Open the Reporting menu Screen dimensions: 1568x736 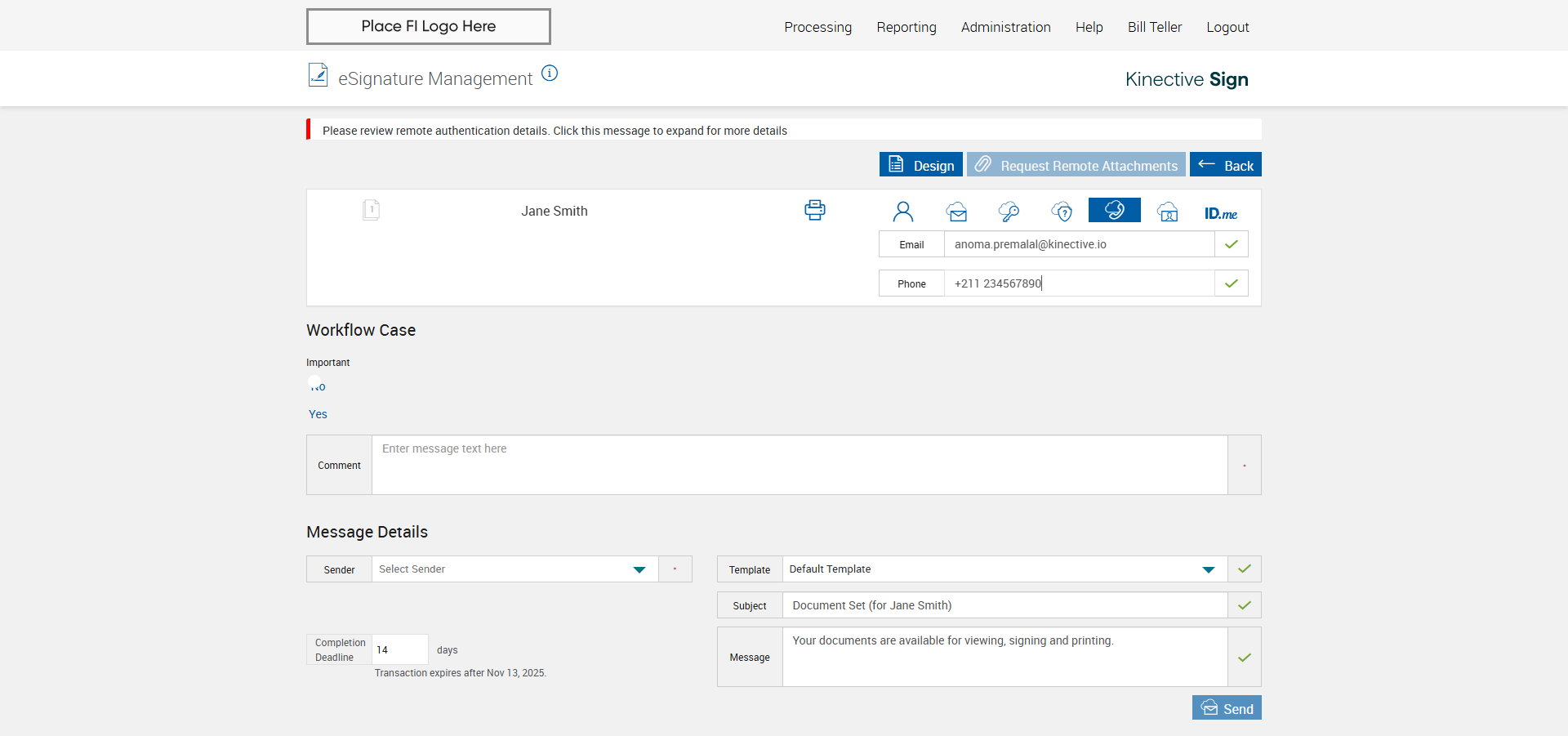pyautogui.click(x=906, y=27)
